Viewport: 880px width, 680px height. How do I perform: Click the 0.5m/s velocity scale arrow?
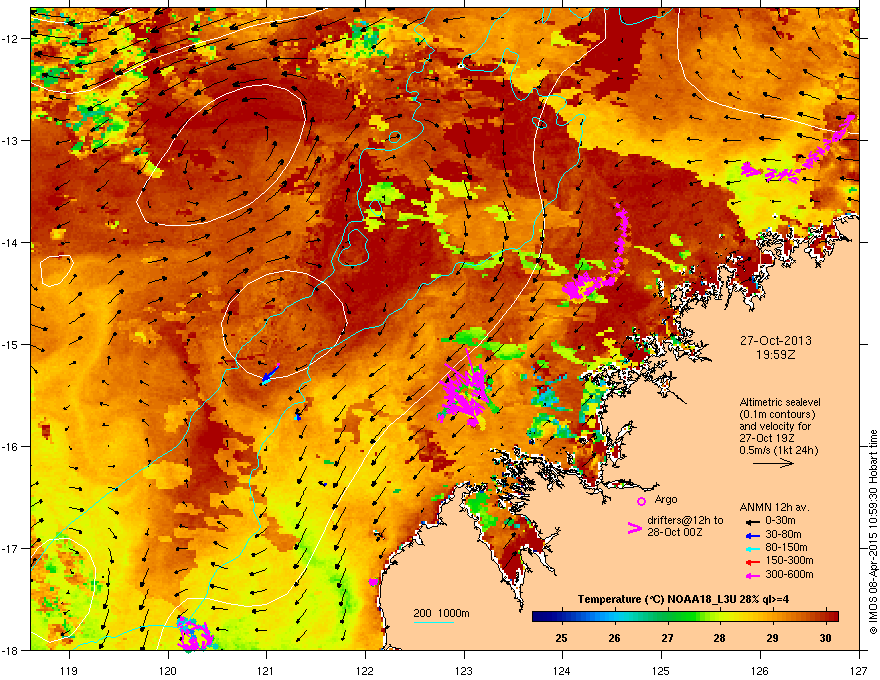(773, 463)
